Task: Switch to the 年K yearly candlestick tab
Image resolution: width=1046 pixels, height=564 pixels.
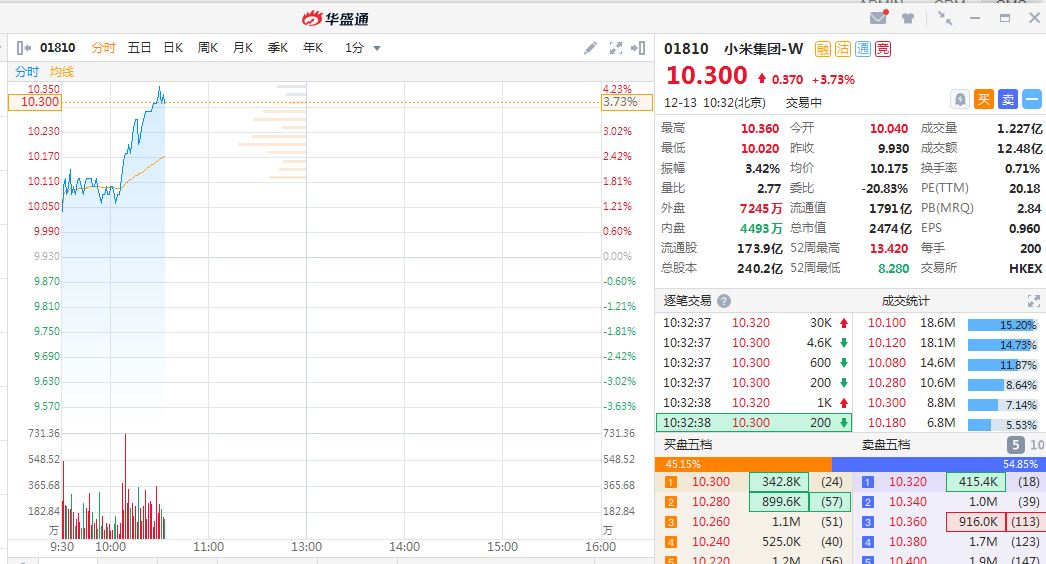Action: point(313,47)
